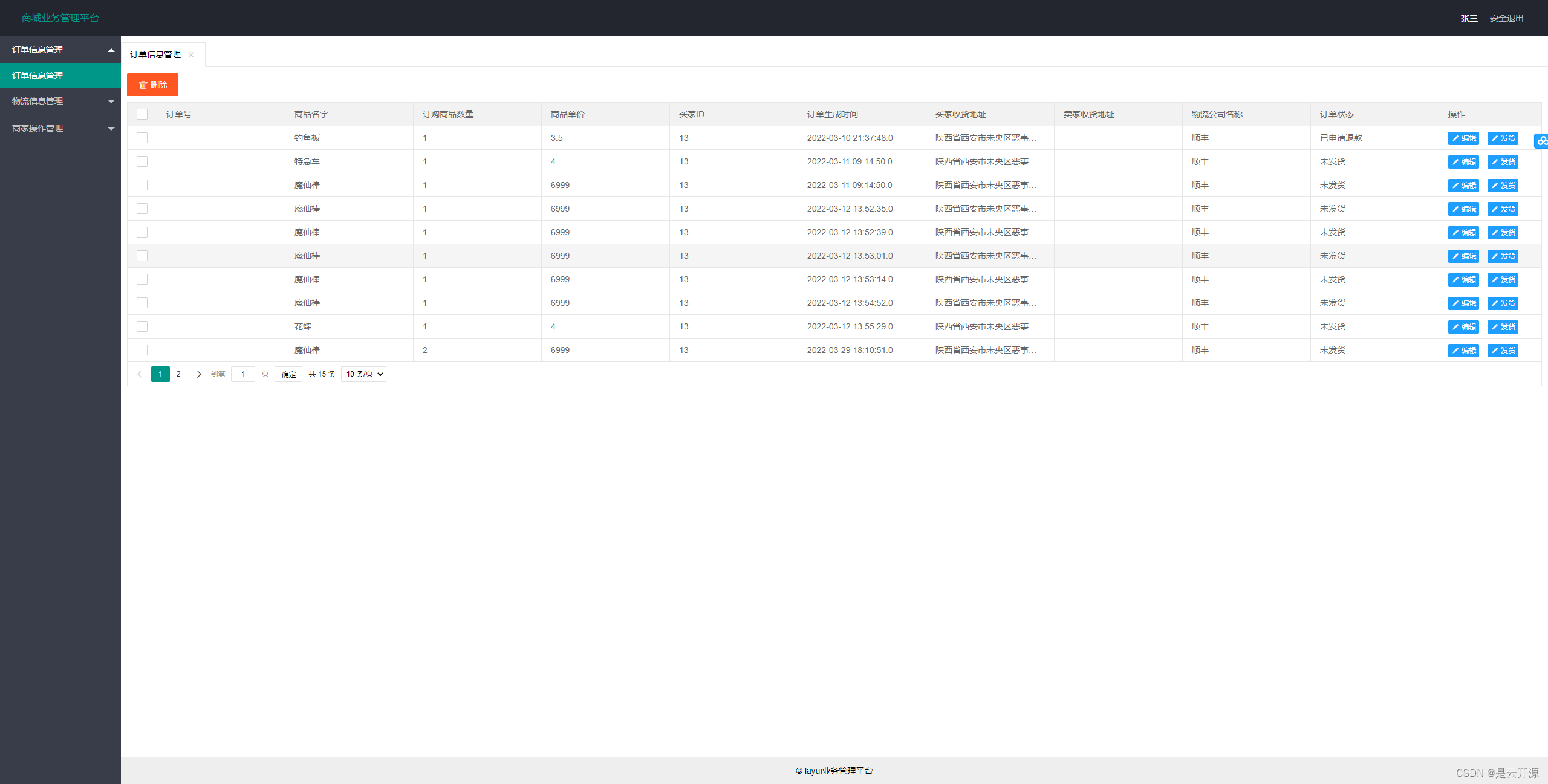Select checkbox for order at 2022-03-12 13:53:01.0
The width and height of the screenshot is (1548, 784).
142,256
